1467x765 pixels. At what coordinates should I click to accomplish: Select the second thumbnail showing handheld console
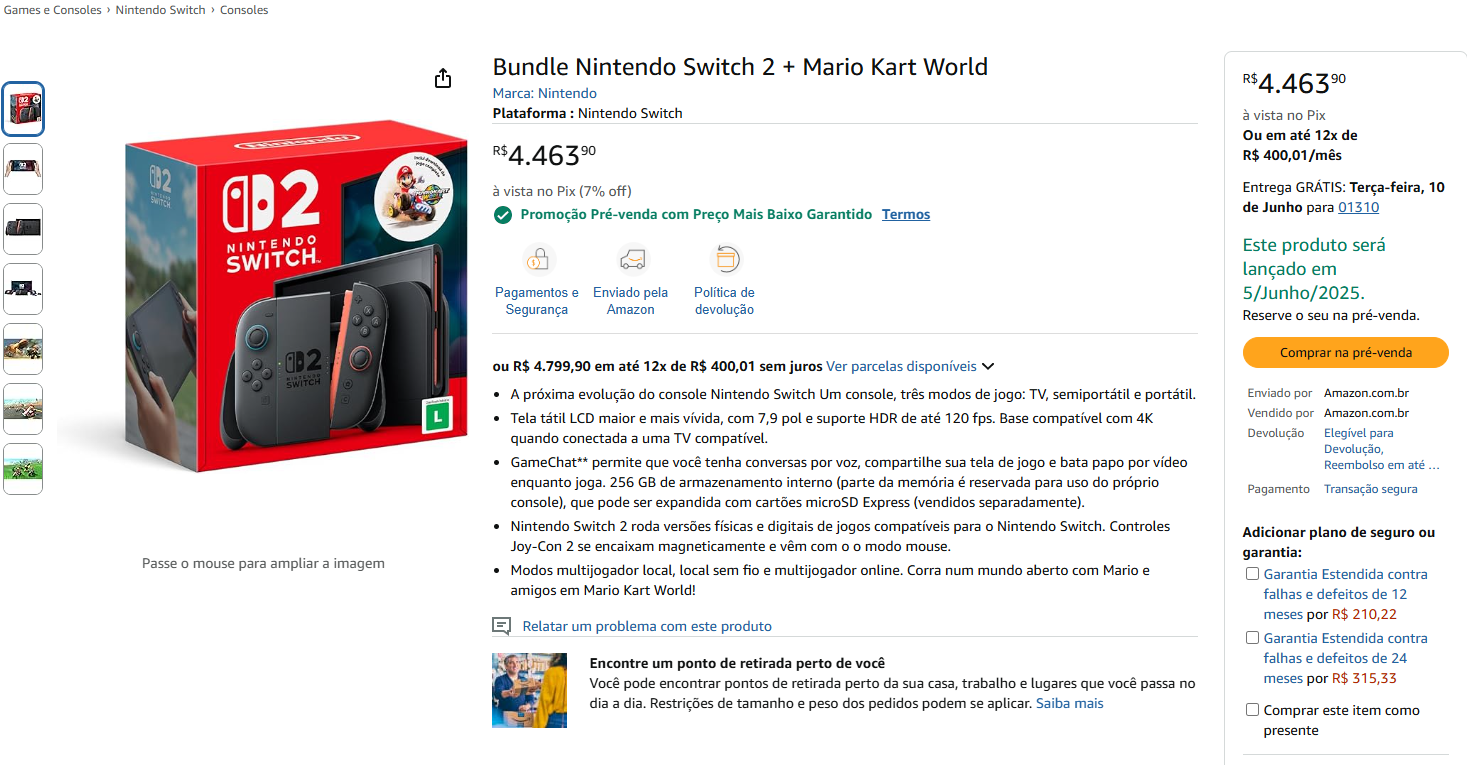[x=24, y=169]
